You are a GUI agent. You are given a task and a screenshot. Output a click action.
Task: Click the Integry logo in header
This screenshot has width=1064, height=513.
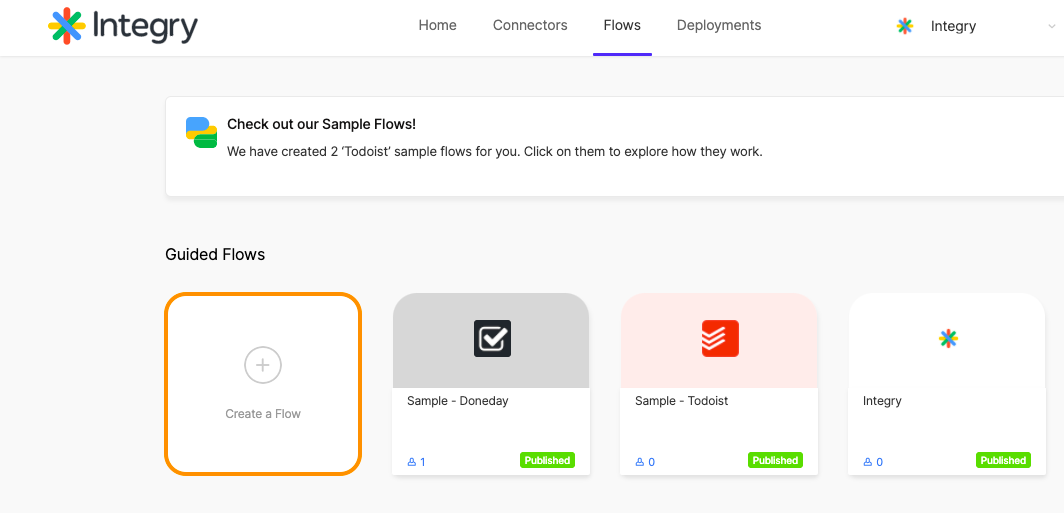point(123,26)
